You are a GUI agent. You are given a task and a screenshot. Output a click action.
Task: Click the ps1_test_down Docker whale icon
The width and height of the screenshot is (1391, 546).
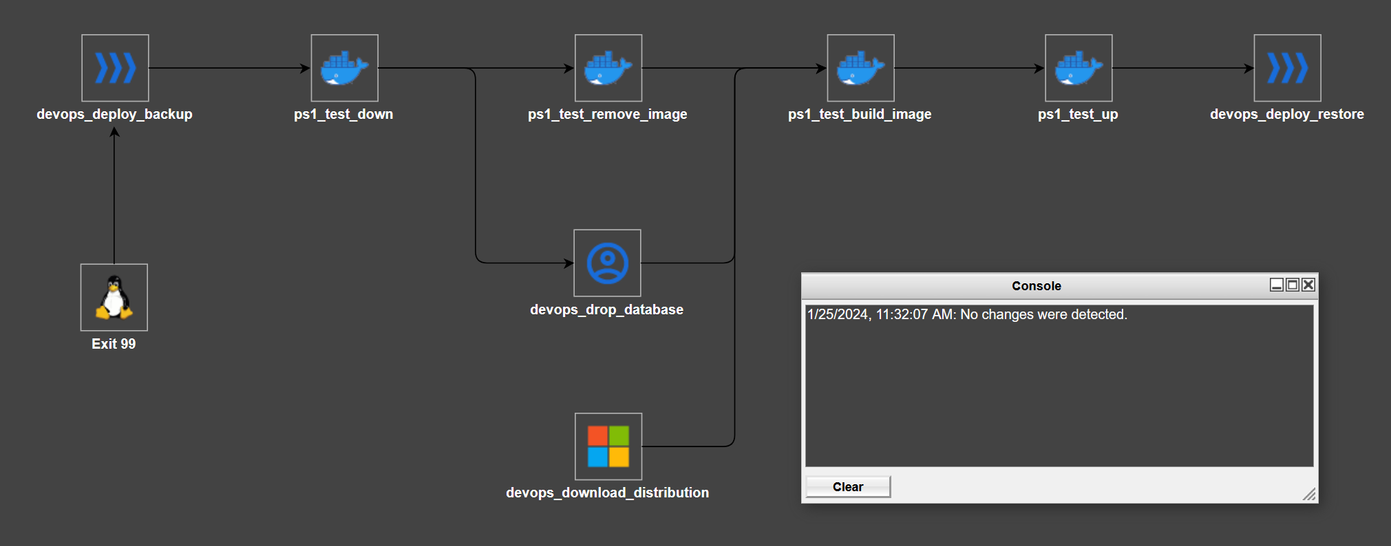(344, 68)
